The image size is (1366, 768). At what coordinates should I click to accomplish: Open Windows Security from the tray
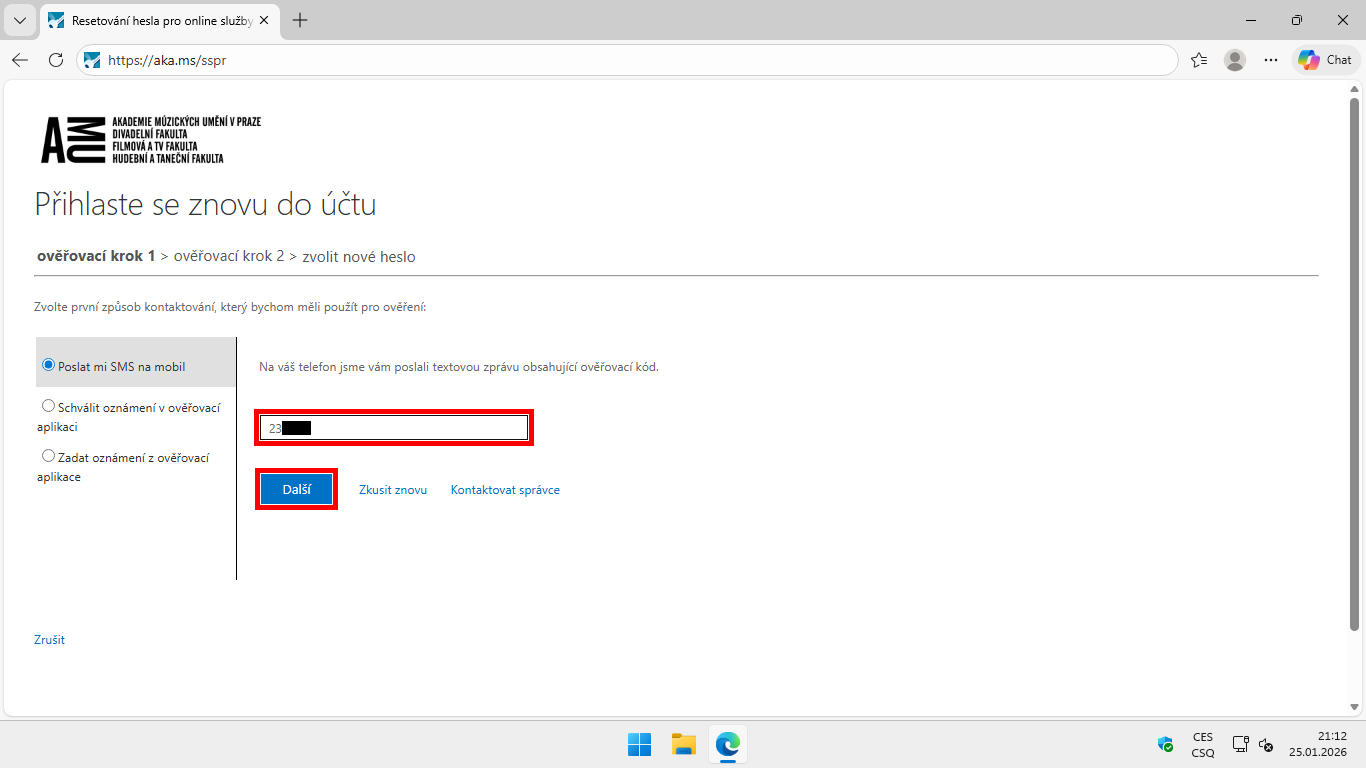[x=1164, y=744]
